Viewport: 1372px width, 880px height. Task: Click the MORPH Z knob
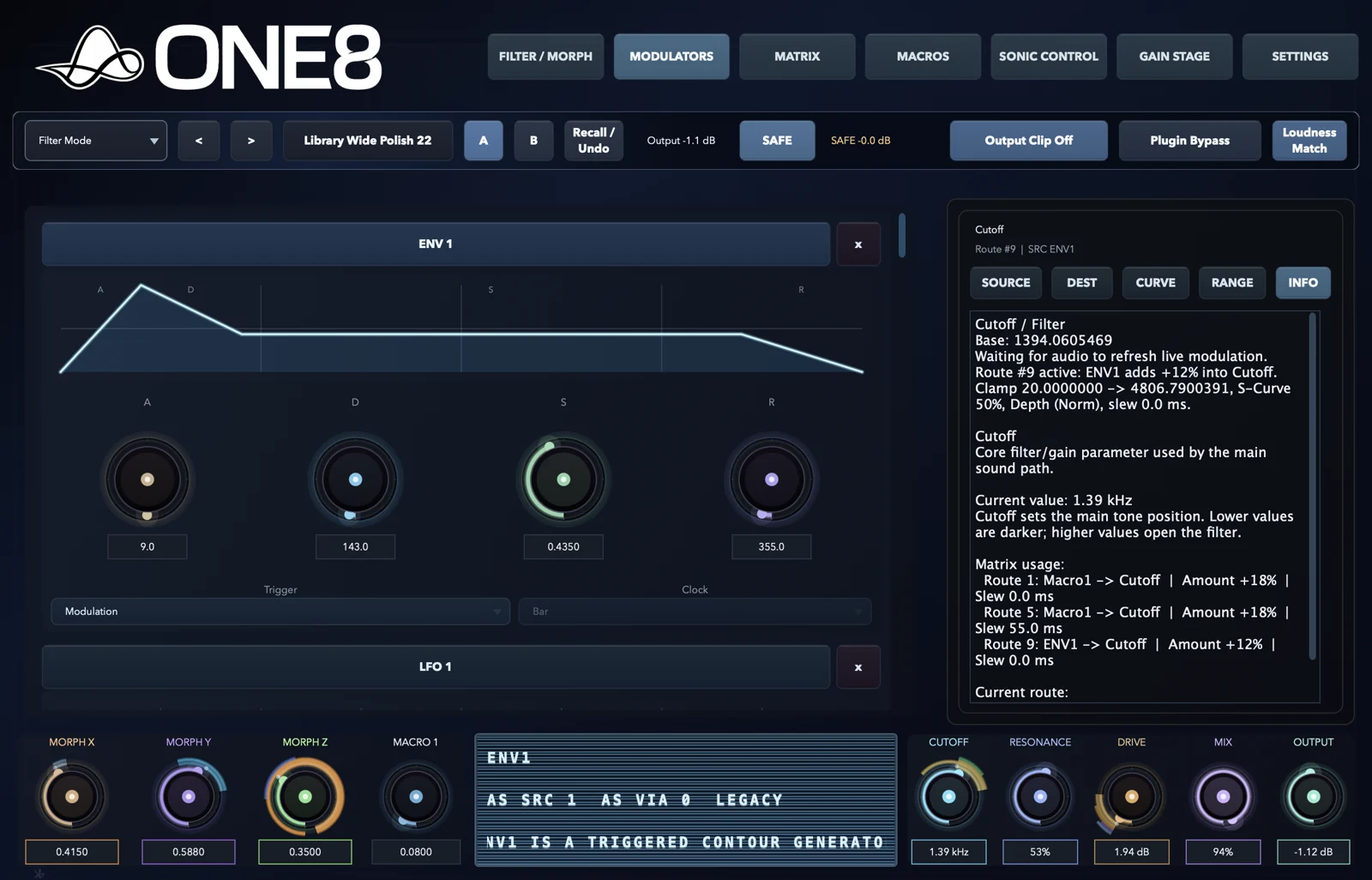tap(305, 797)
